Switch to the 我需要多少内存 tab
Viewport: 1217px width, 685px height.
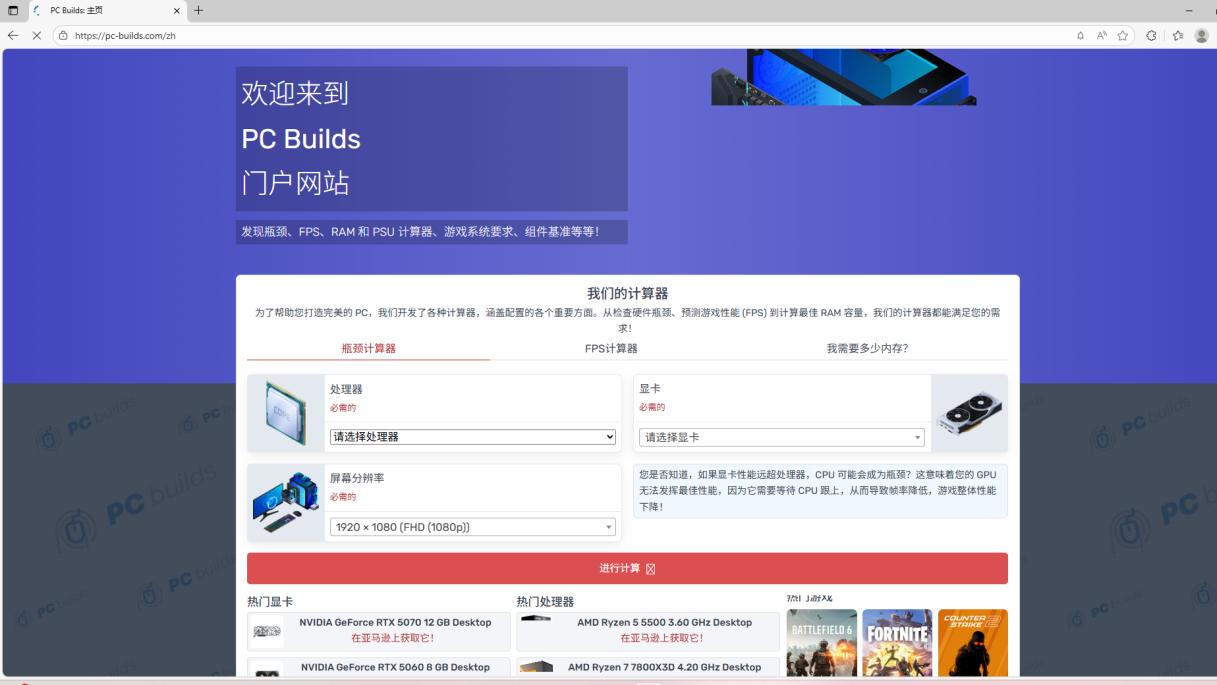869,349
